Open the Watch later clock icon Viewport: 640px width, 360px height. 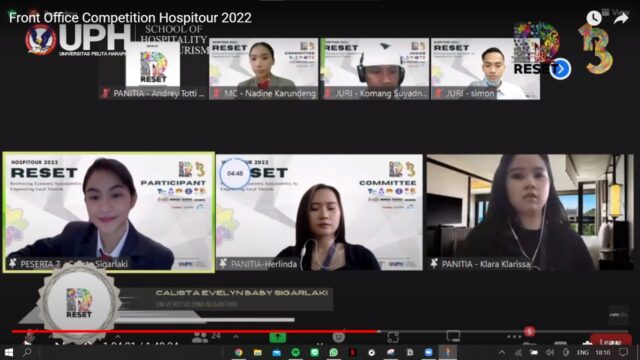pyautogui.click(x=594, y=18)
